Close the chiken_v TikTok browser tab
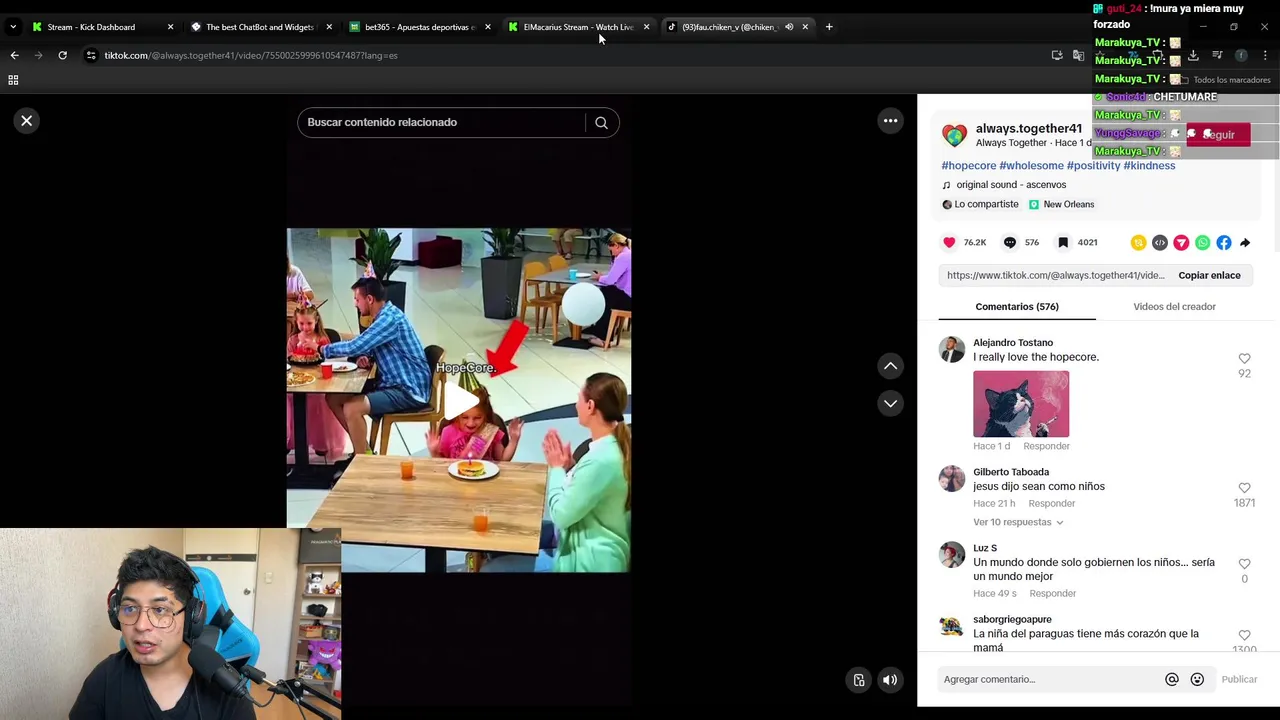This screenshot has height=720, width=1280. click(x=805, y=27)
